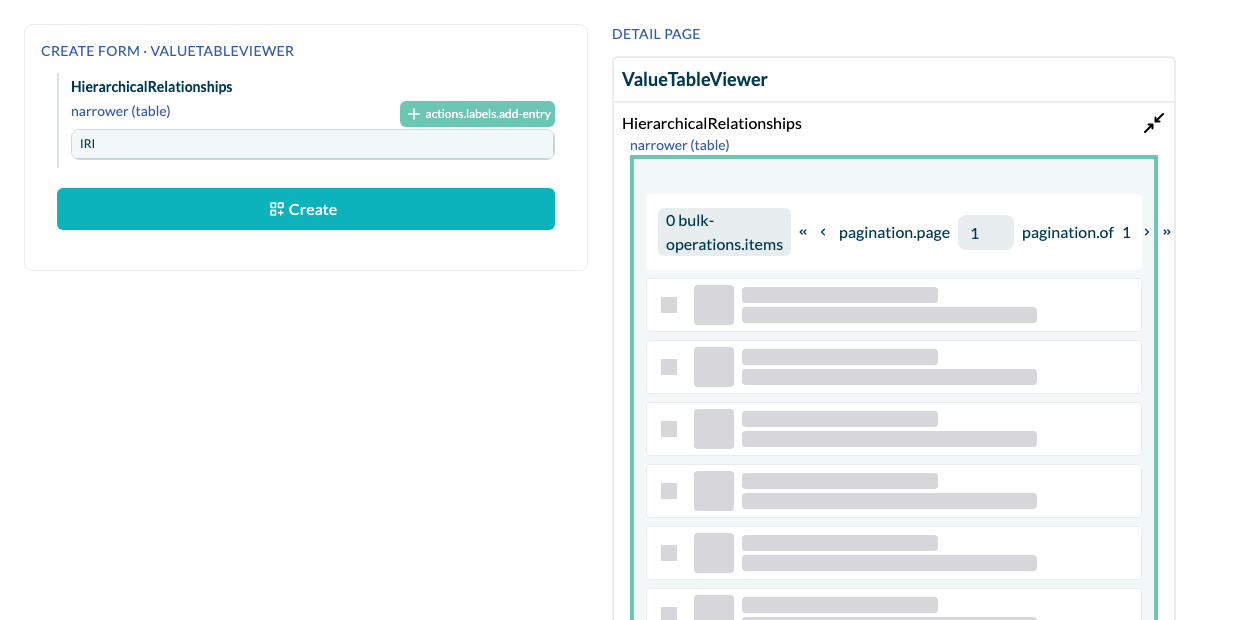Viewport: 1240px width, 620px height.
Task: Edit the pagination page number field
Action: (986, 232)
